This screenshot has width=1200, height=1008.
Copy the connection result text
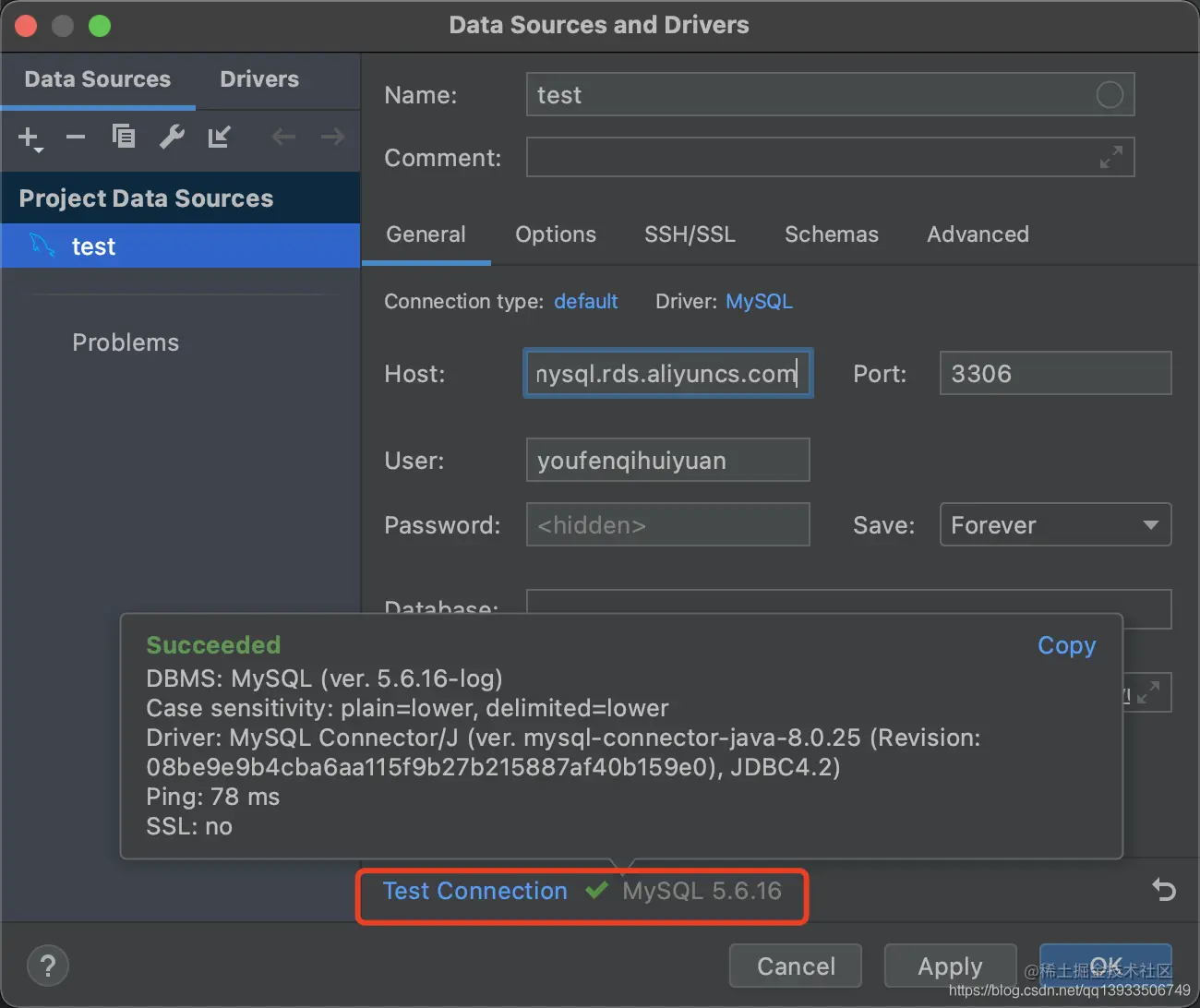[x=1066, y=645]
